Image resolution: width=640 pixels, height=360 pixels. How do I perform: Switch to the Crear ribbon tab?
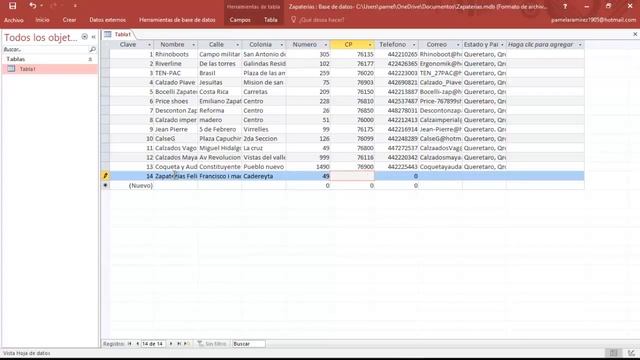(x=69, y=20)
